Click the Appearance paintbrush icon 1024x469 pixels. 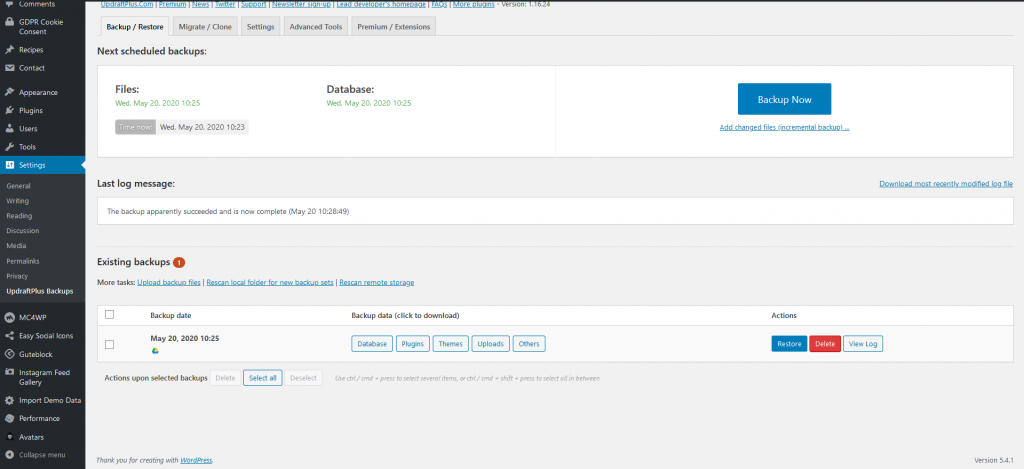(10, 92)
